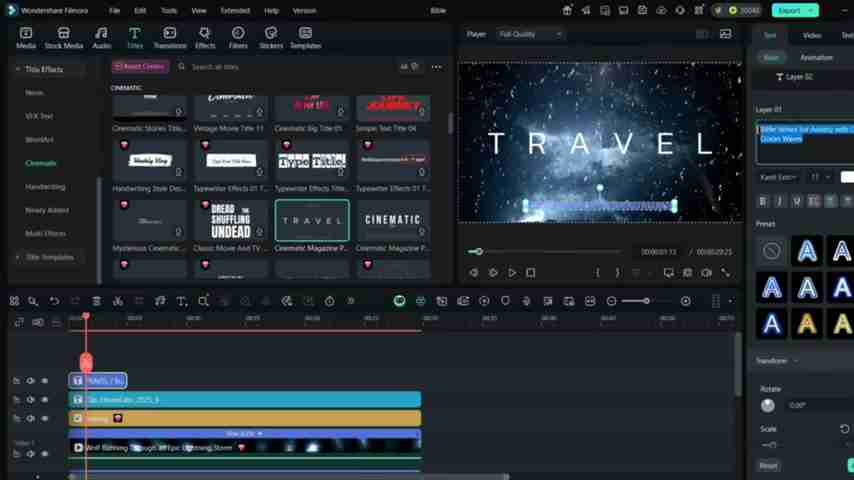854x480 pixels.
Task: Mute the cyan title track
Action: (30, 400)
